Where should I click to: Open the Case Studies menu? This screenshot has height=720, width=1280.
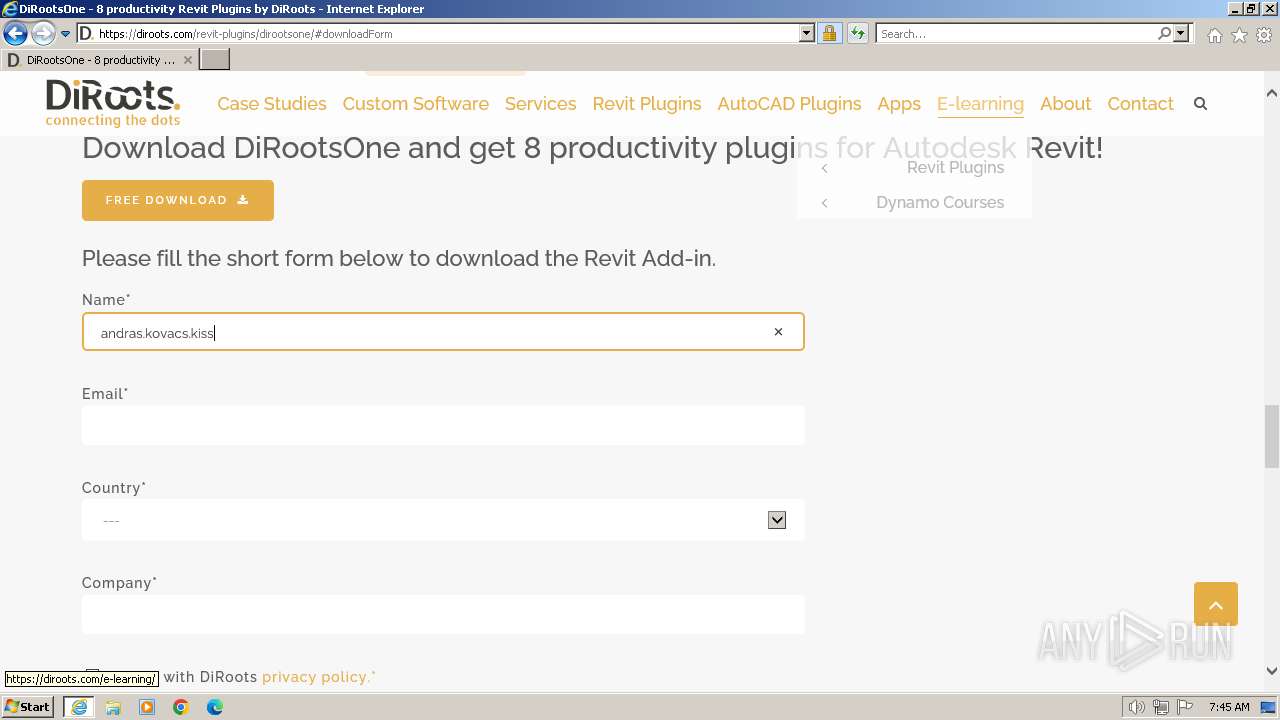(x=272, y=104)
